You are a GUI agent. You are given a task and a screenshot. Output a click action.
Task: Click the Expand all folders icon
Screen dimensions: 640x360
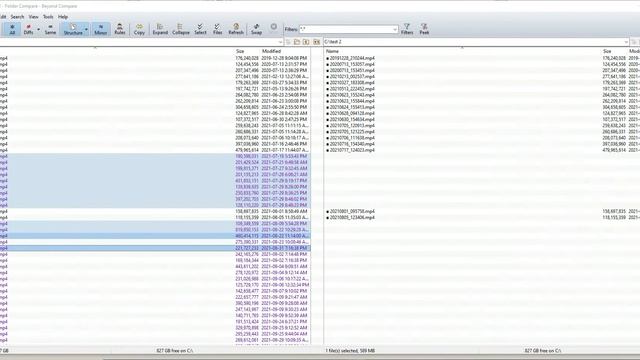[x=160, y=29]
